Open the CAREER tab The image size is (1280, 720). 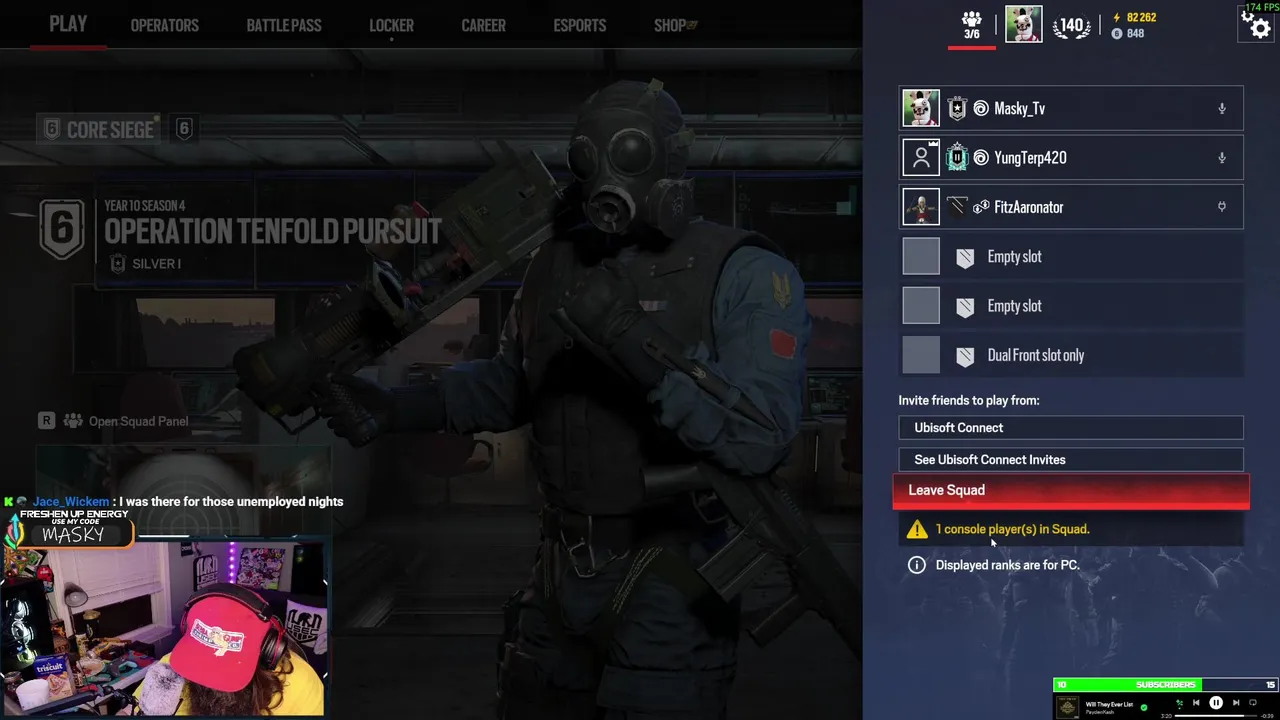(483, 25)
